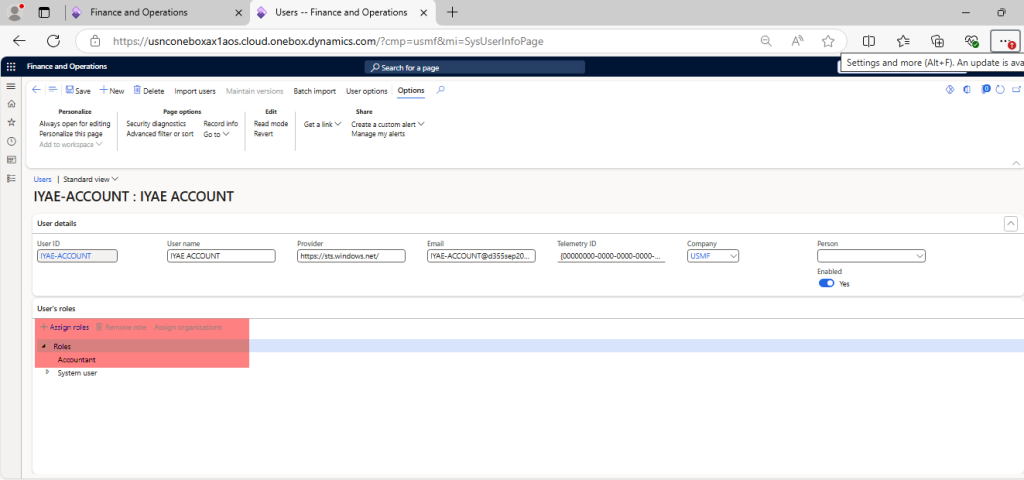Open the app launcher waffle icon

tap(11, 67)
